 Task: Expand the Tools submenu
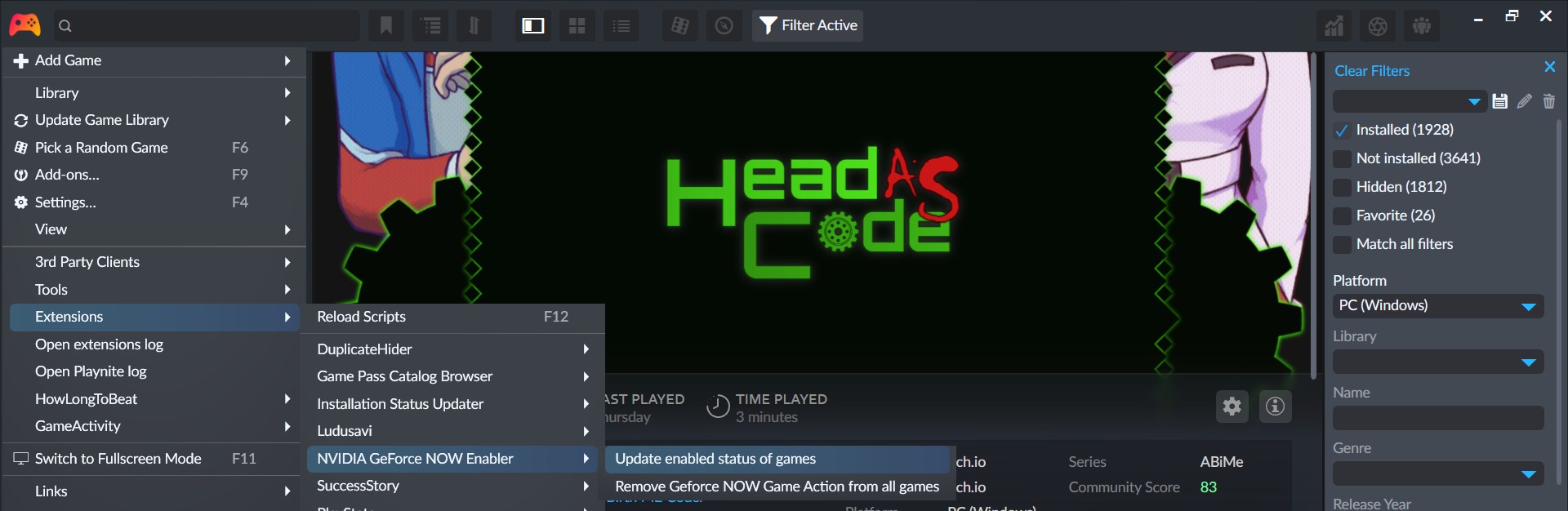click(x=154, y=290)
